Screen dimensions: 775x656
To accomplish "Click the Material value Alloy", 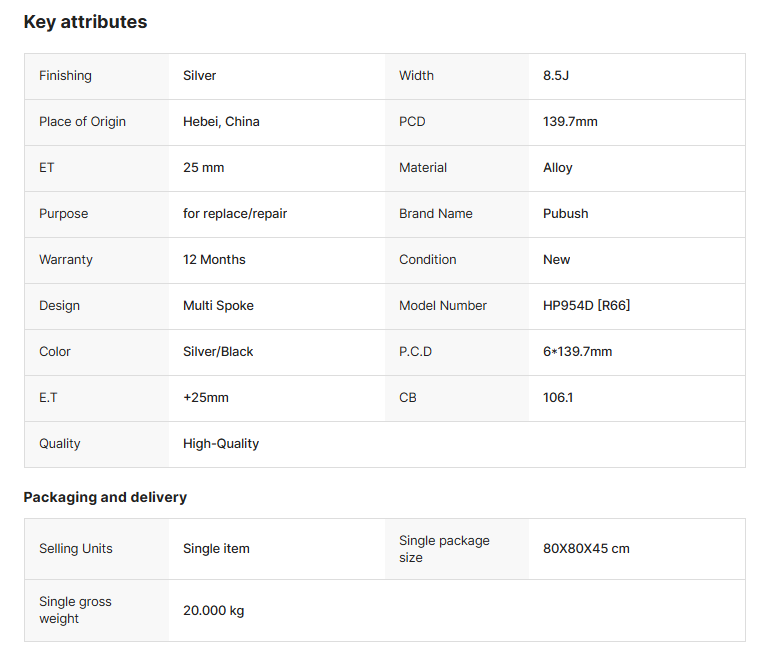I will click(x=558, y=168).
